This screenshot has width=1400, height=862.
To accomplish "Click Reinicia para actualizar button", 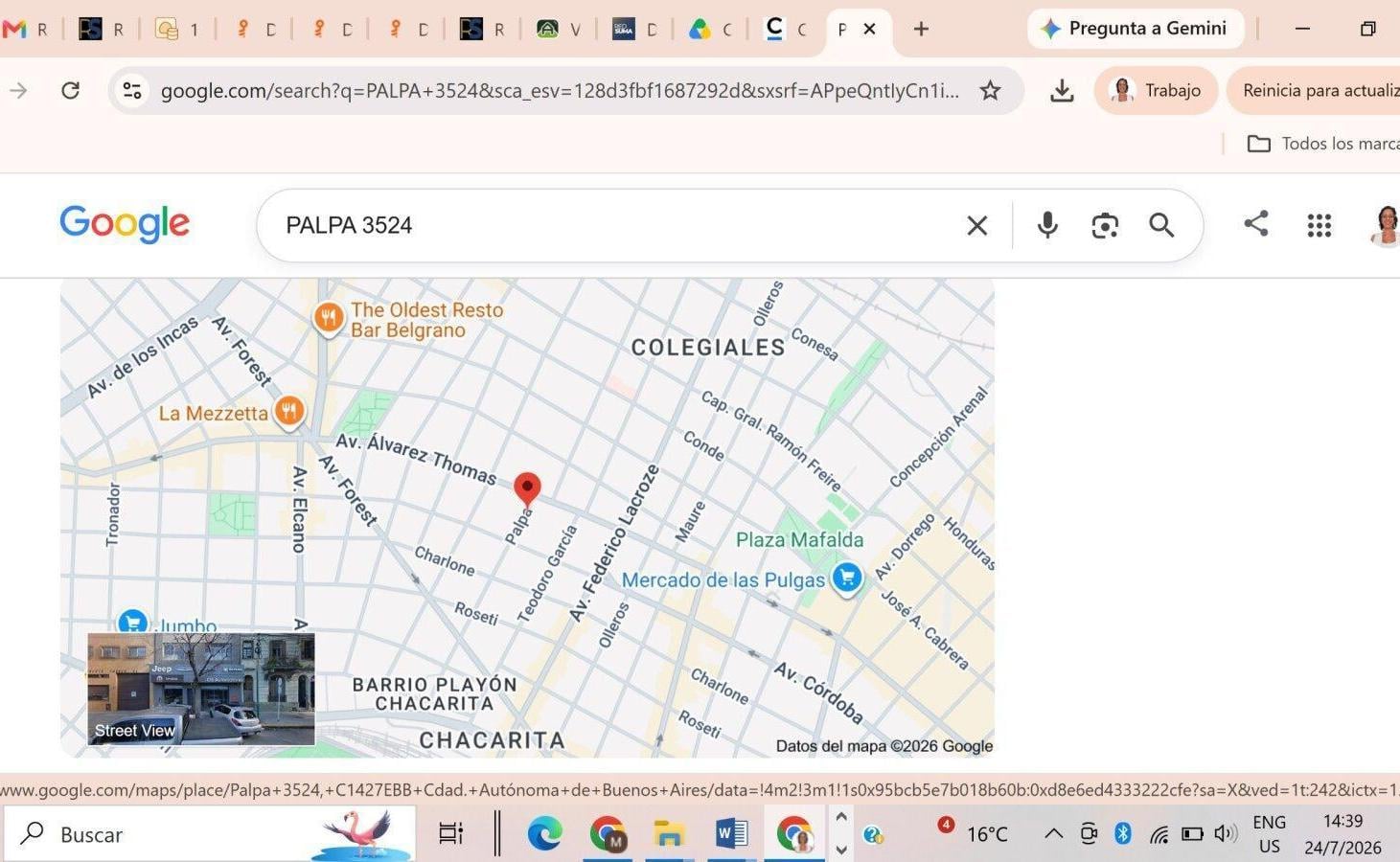I will point(1315,91).
